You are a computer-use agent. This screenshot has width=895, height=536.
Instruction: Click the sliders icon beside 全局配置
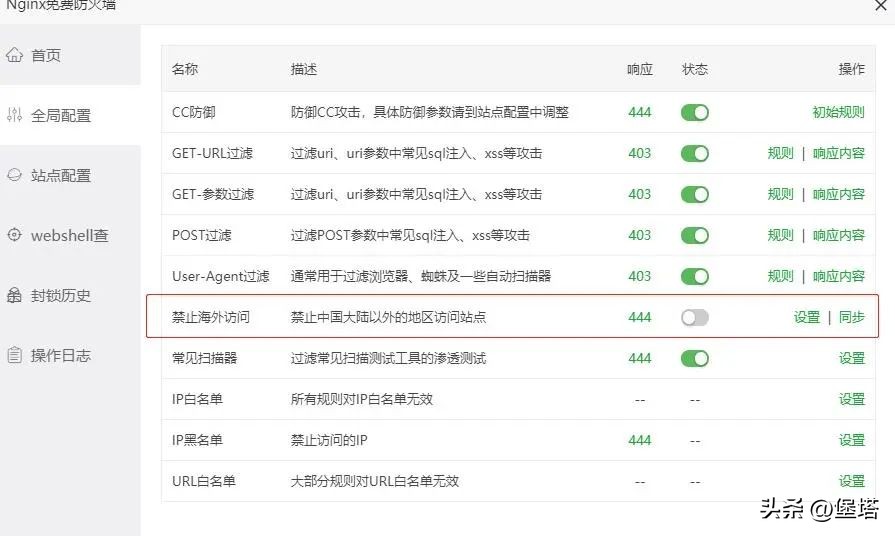tap(14, 115)
